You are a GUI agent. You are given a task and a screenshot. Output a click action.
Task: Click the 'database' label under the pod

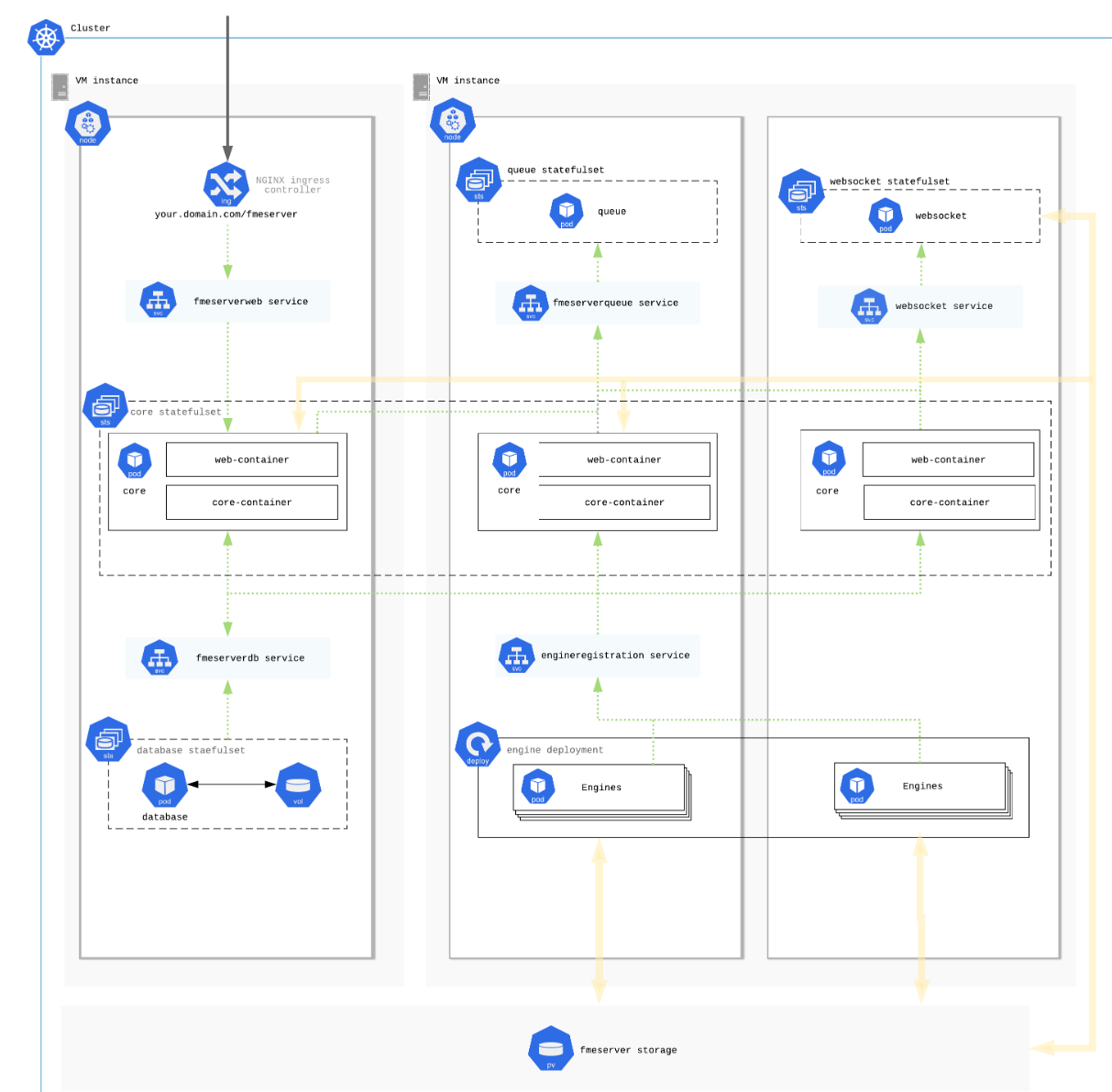tap(165, 817)
